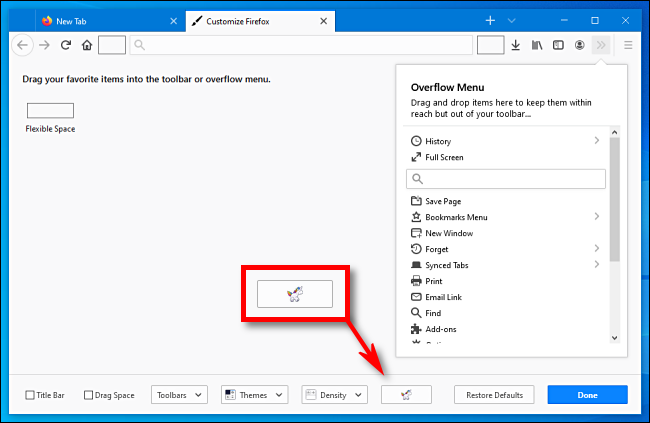Image resolution: width=650 pixels, height=423 pixels.
Task: Open the hamburger application menu
Action: click(628, 45)
